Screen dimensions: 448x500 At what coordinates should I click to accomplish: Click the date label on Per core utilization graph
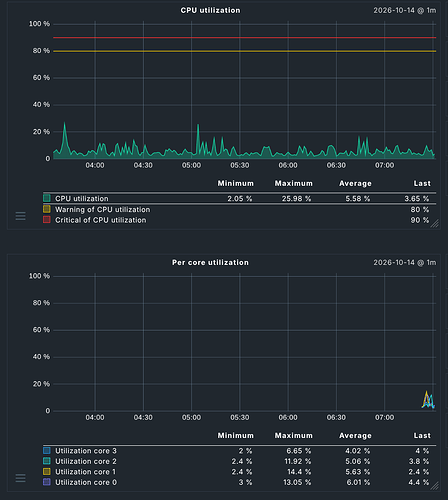405,262
